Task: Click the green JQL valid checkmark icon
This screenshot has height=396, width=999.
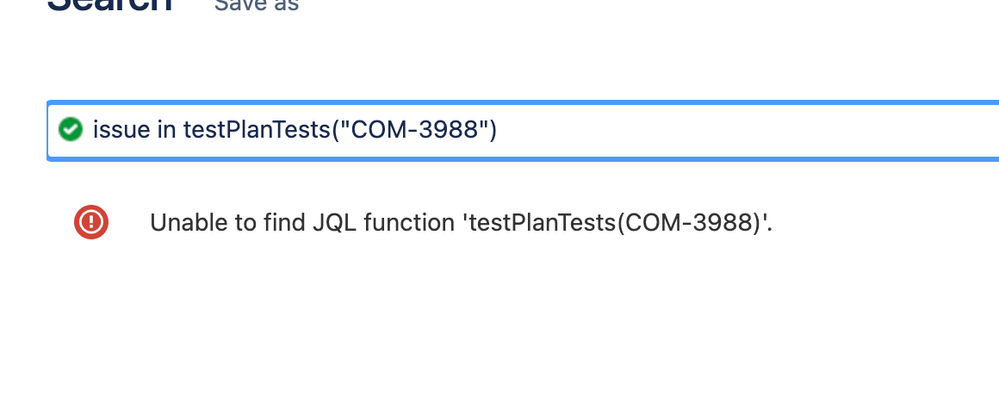Action: point(70,129)
